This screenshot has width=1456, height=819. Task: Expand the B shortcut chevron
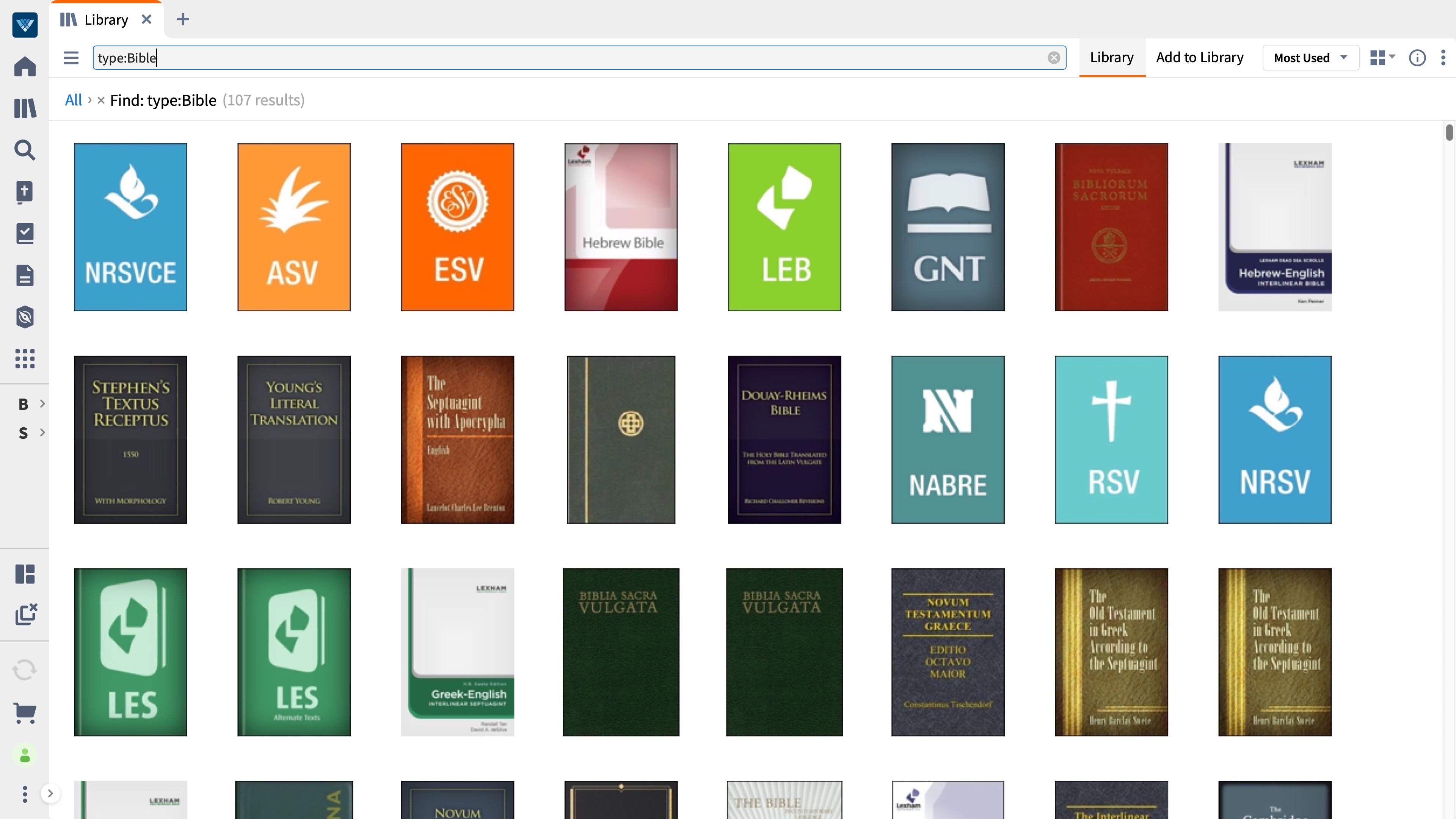tap(42, 403)
